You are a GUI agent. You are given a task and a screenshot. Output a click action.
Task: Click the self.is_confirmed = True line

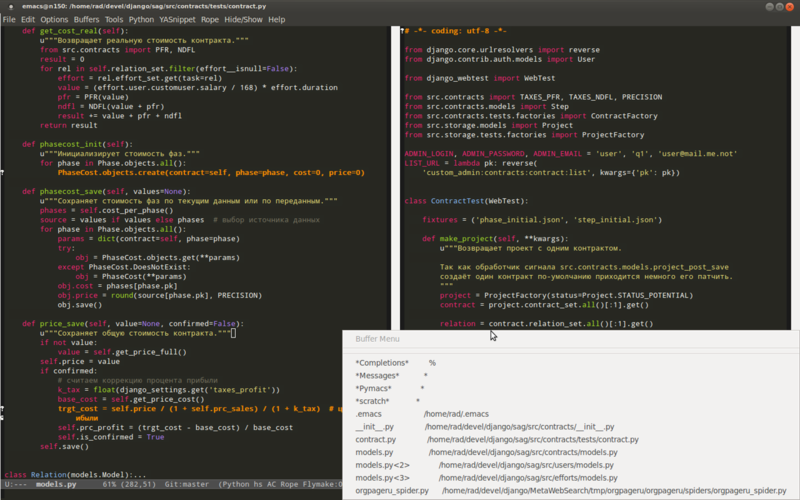pos(111,437)
